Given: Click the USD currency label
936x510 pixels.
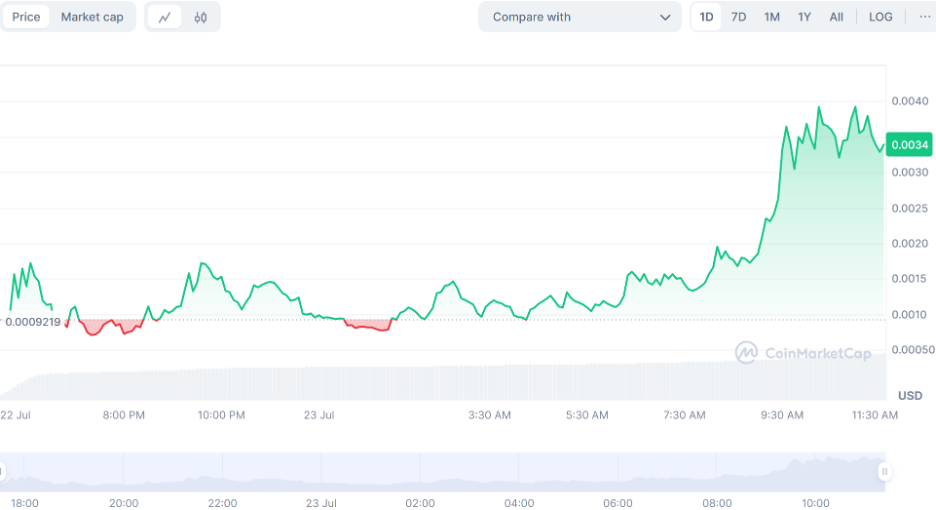Looking at the screenshot, I should tap(909, 395).
